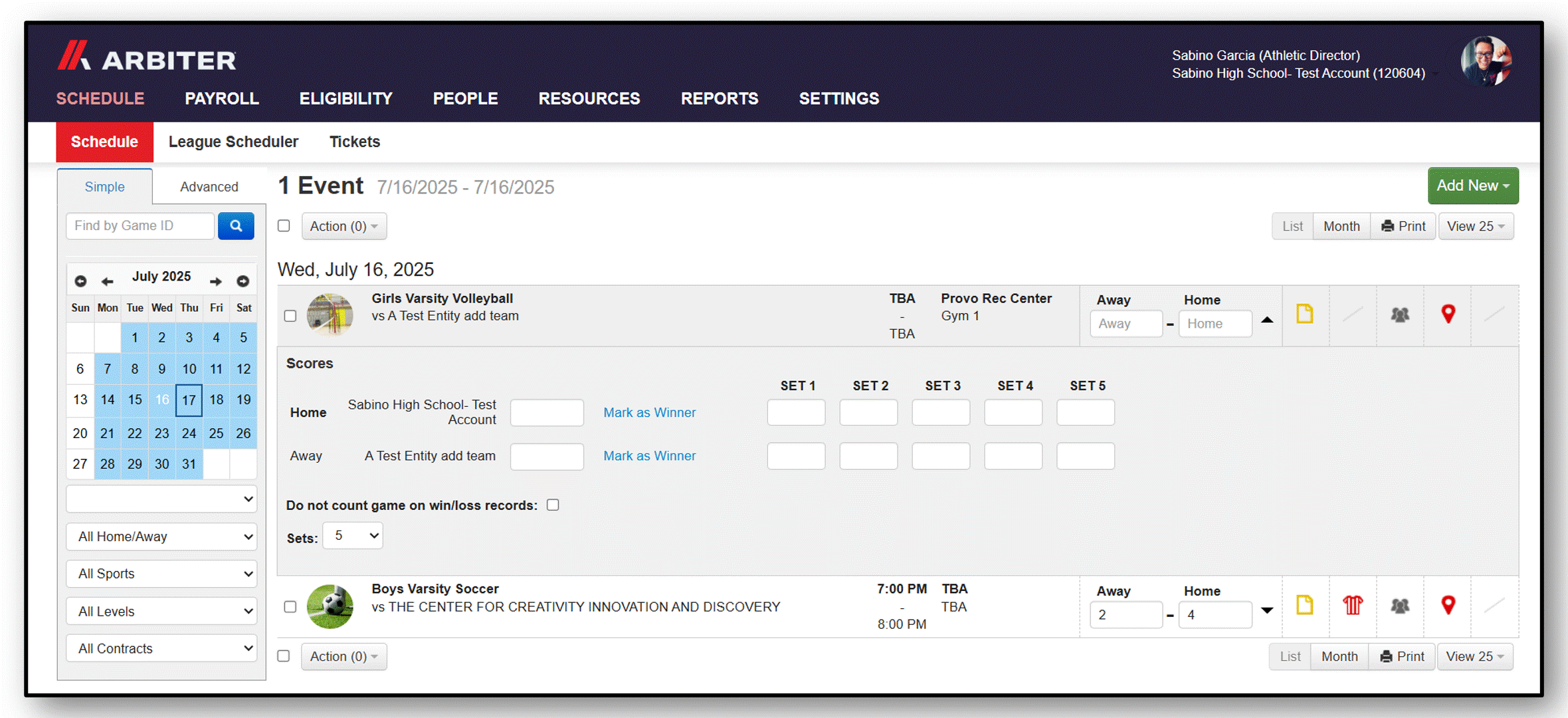Click the volleyball Away score field

pyautogui.click(x=1126, y=324)
